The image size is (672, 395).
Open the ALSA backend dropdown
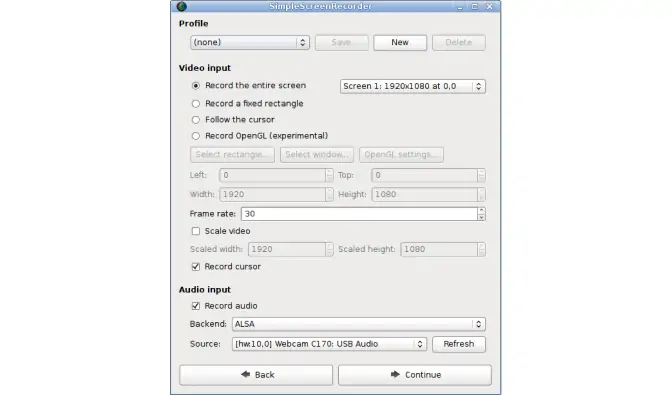[359, 324]
